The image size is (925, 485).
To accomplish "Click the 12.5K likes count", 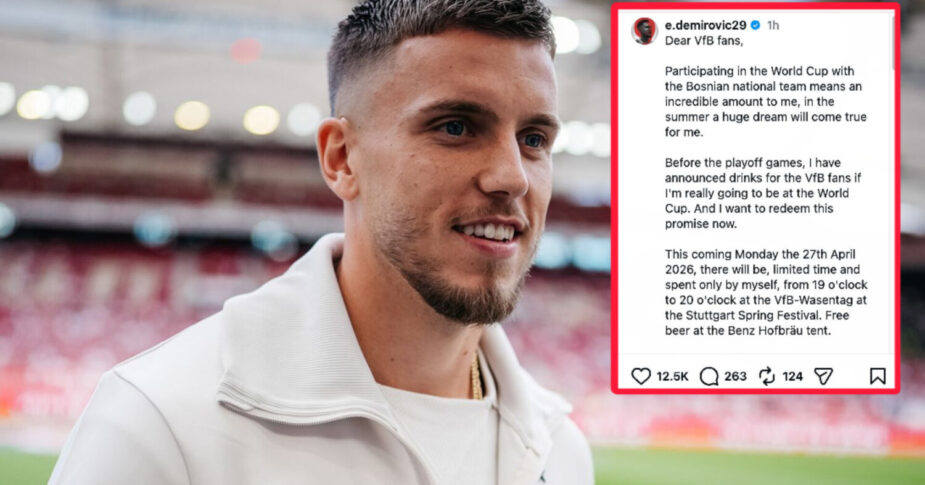I will pyautogui.click(x=672, y=376).
